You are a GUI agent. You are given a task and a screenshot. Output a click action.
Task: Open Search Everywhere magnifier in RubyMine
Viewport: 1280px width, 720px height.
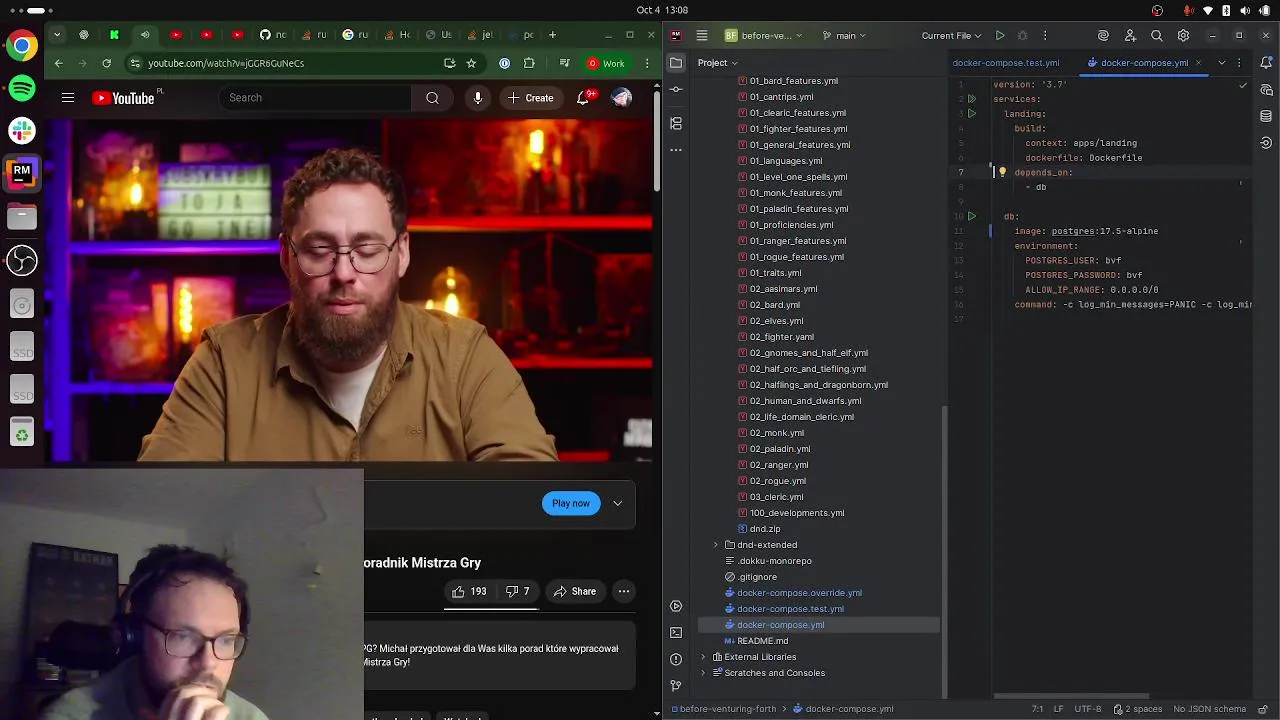coord(1157,35)
